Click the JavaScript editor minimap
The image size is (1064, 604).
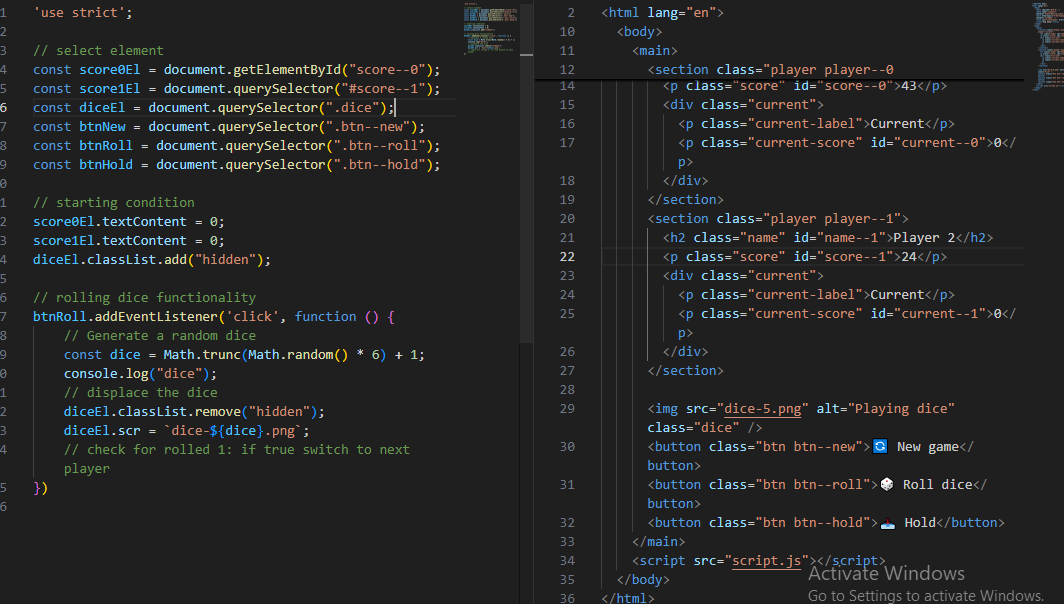tap(490, 27)
